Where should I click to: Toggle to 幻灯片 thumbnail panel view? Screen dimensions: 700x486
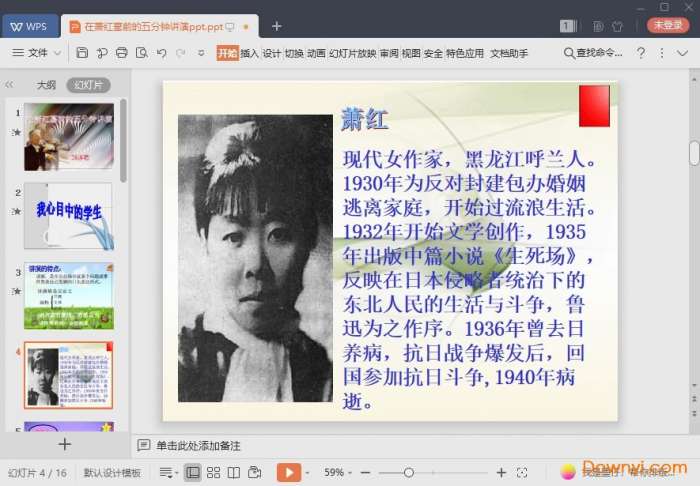[88, 85]
